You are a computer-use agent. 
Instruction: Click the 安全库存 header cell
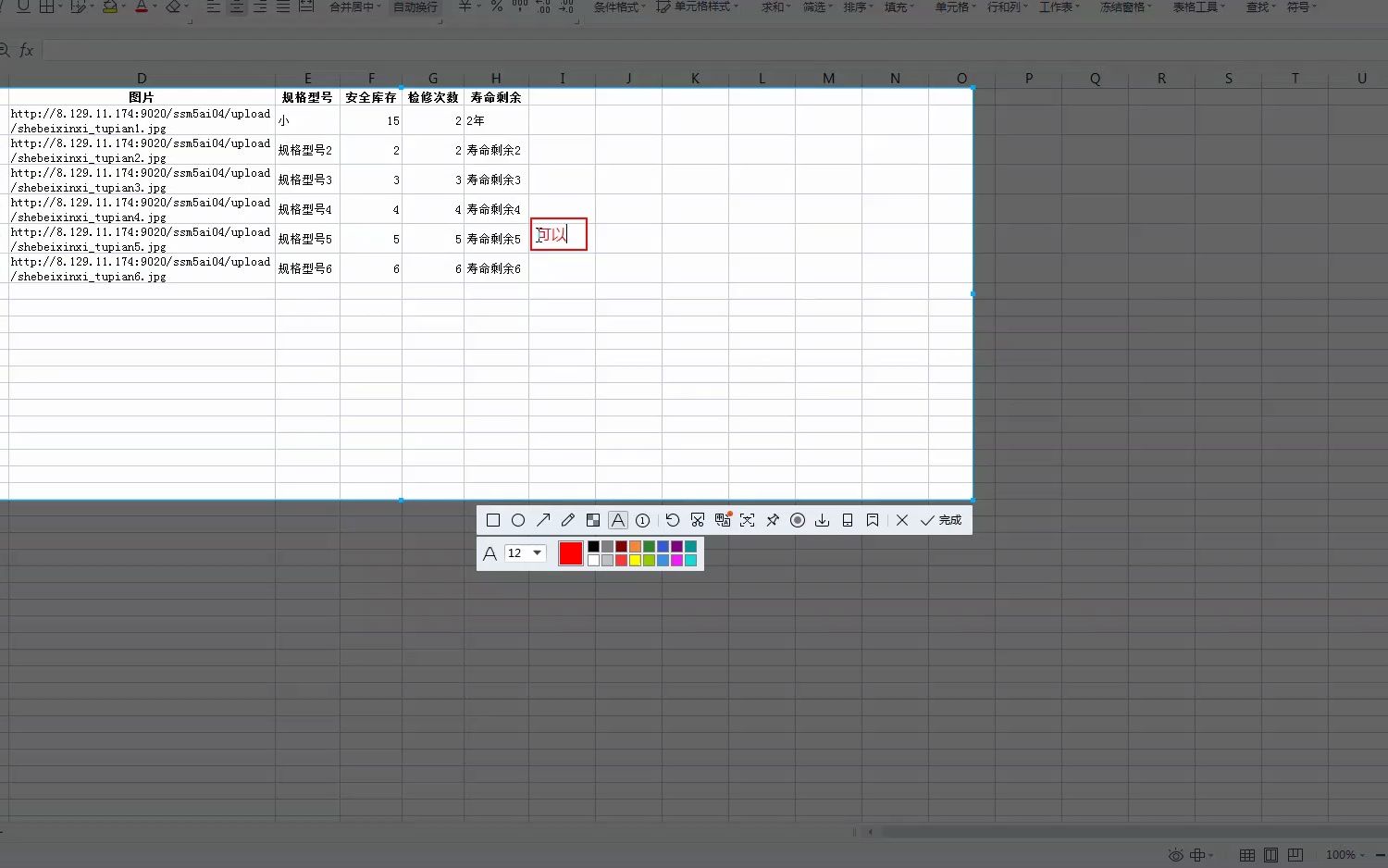coord(371,97)
